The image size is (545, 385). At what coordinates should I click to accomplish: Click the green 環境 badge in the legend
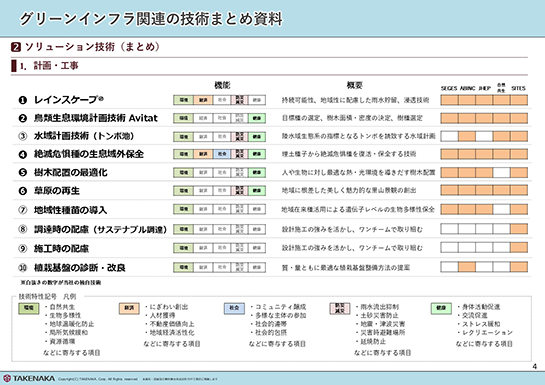(29, 308)
